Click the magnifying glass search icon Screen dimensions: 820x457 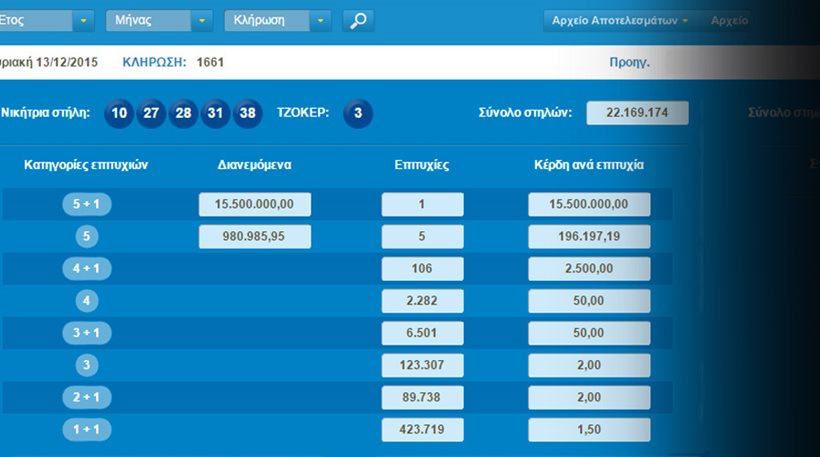[x=358, y=20]
